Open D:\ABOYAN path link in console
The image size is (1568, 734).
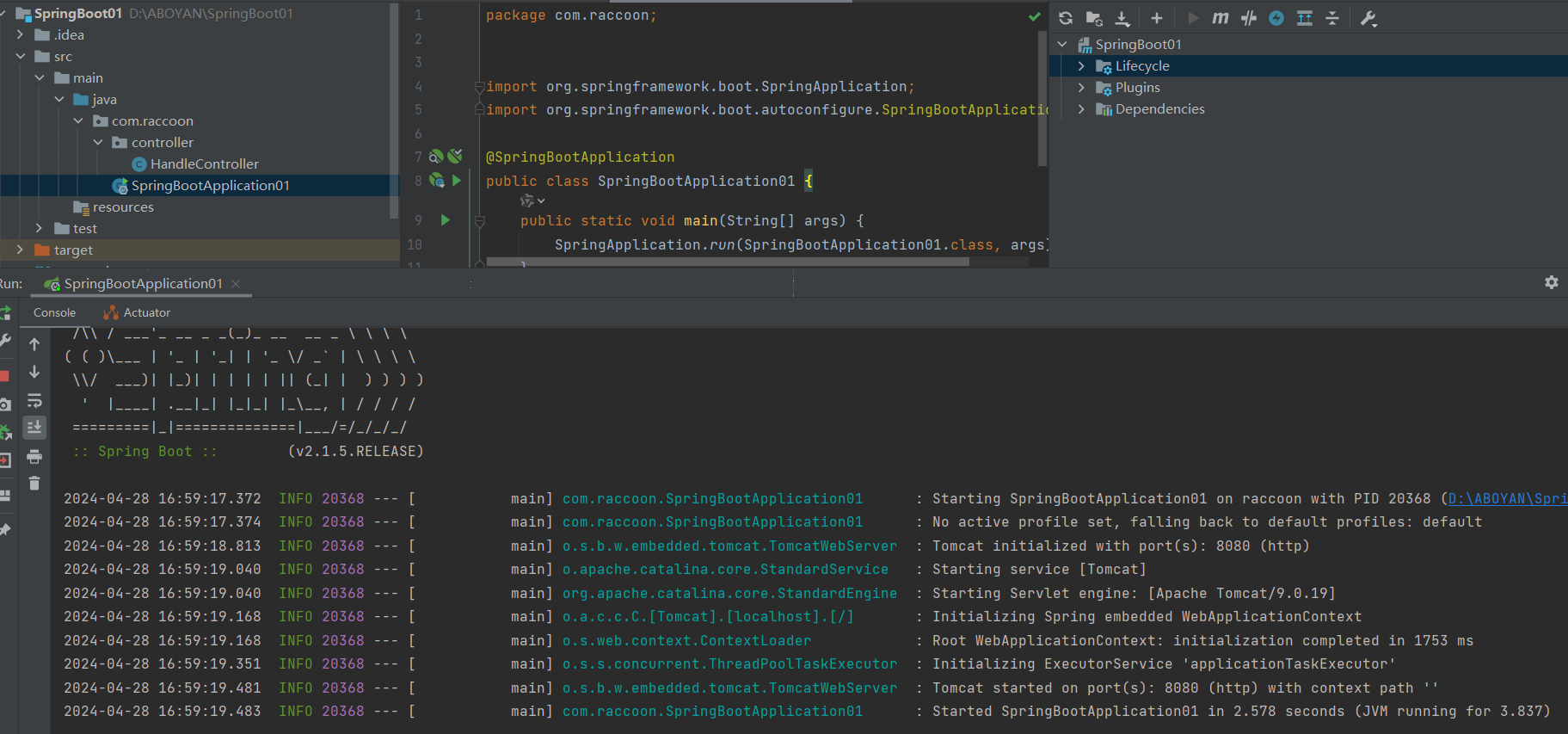coord(1508,499)
